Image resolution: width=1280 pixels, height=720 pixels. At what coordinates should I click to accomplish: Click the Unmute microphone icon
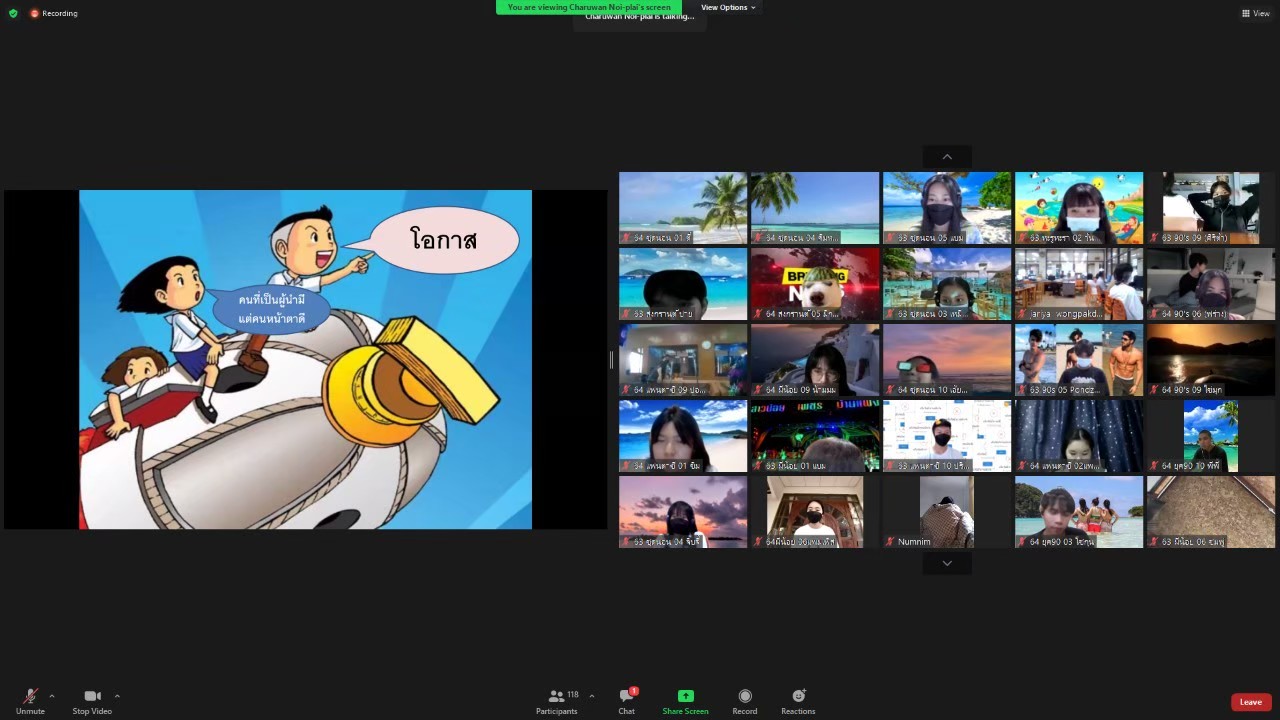click(x=30, y=696)
